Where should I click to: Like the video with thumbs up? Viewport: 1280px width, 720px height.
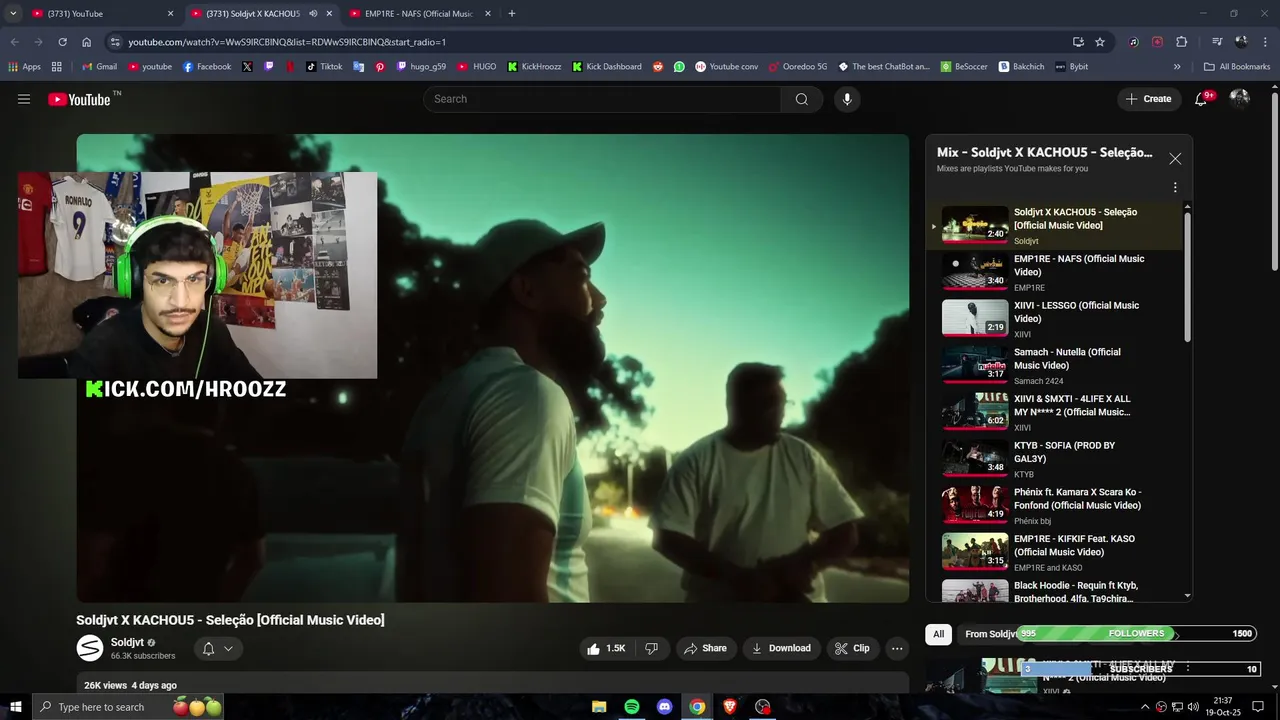[x=607, y=648]
